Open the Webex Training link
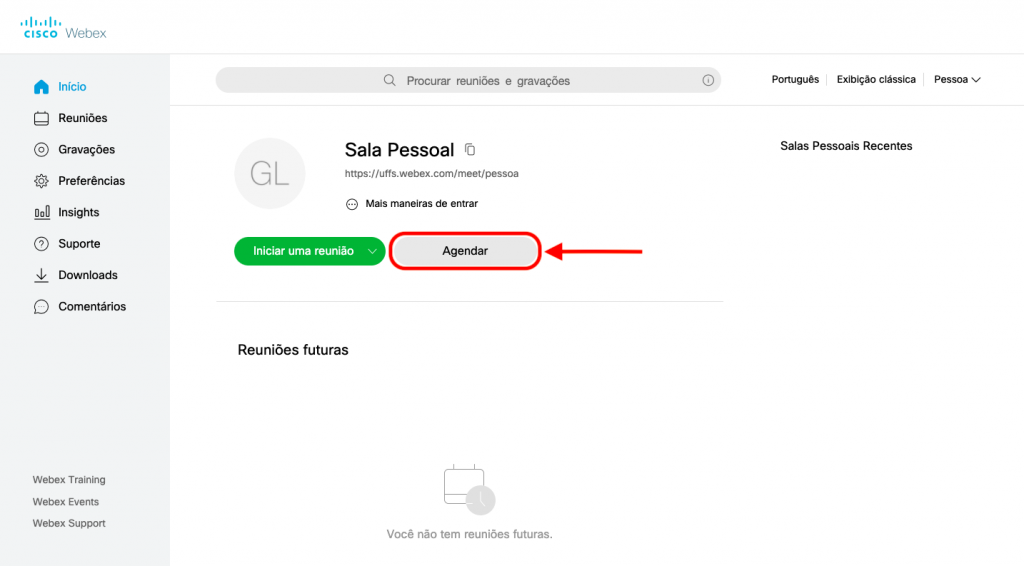Screen dimensions: 1024x566 pos(69,480)
